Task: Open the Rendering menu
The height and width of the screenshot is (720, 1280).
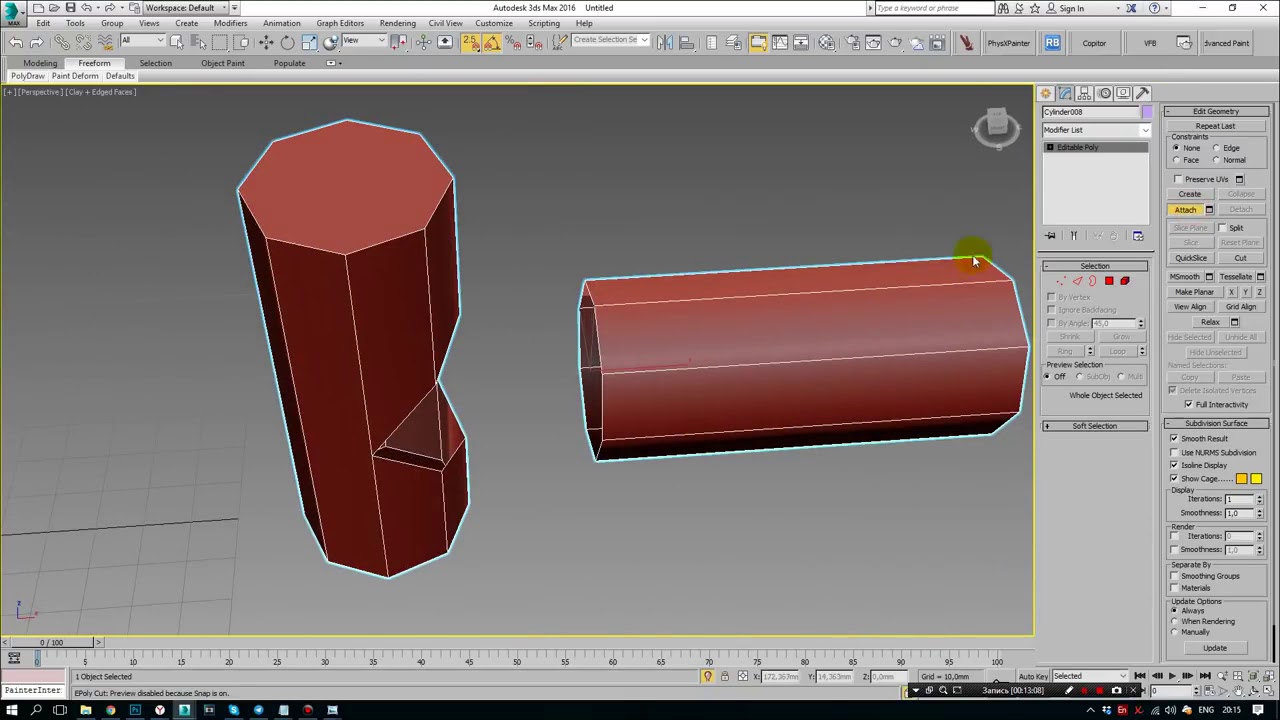Action: (x=397, y=23)
